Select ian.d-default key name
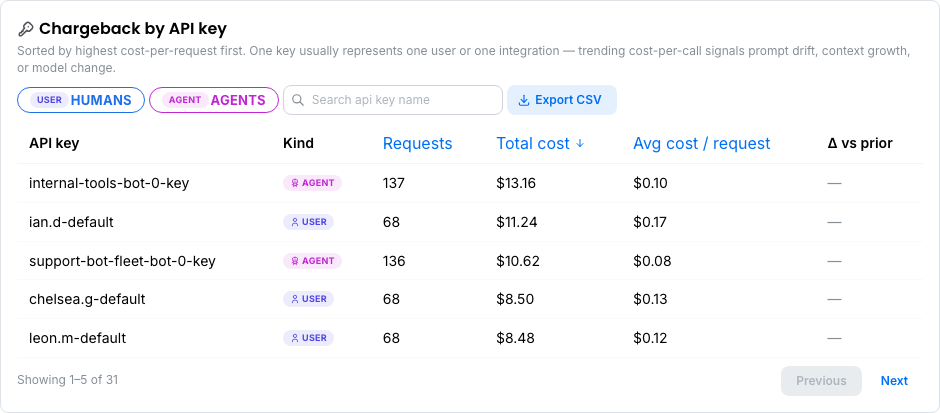This screenshot has width=940, height=413. [x=71, y=222]
